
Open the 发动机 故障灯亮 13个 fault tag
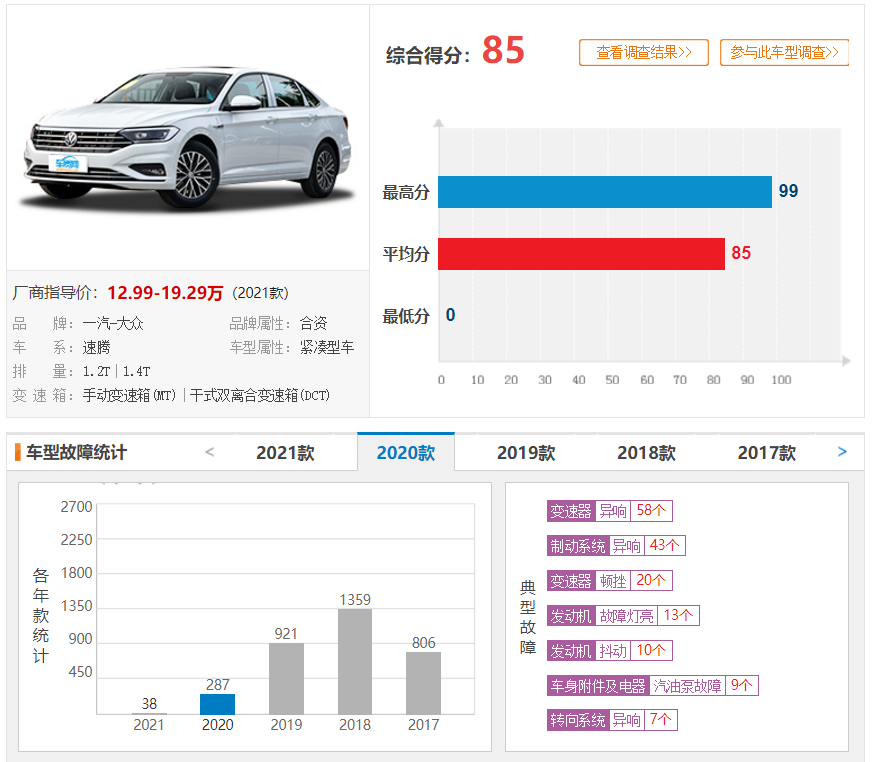[x=623, y=616]
